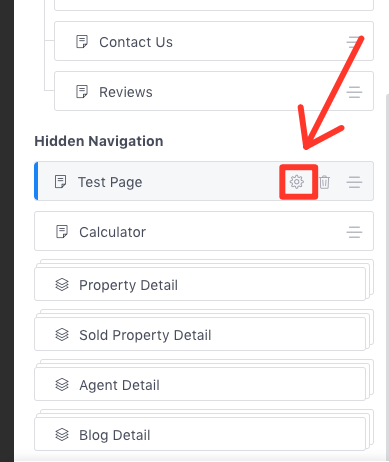The image size is (389, 462).
Task: Delete Test Page with trash icon
Action: (324, 182)
